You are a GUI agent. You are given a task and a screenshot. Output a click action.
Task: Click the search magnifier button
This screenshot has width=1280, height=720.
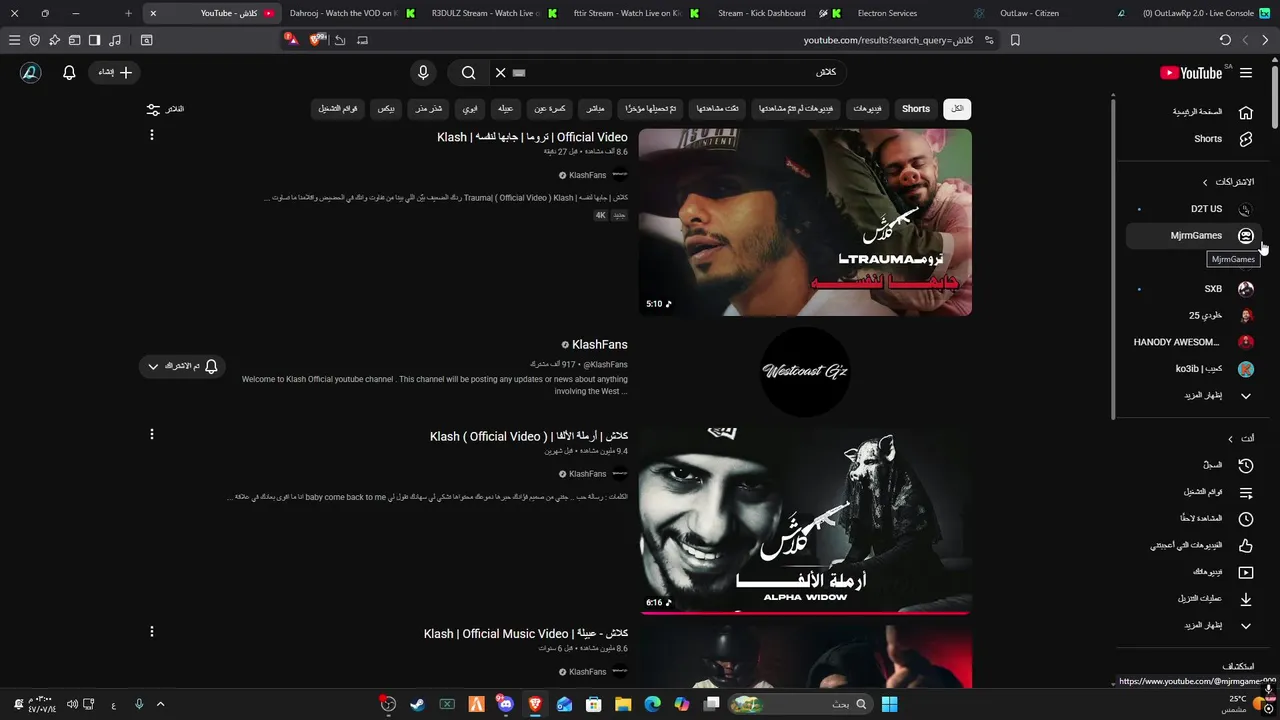468,73
